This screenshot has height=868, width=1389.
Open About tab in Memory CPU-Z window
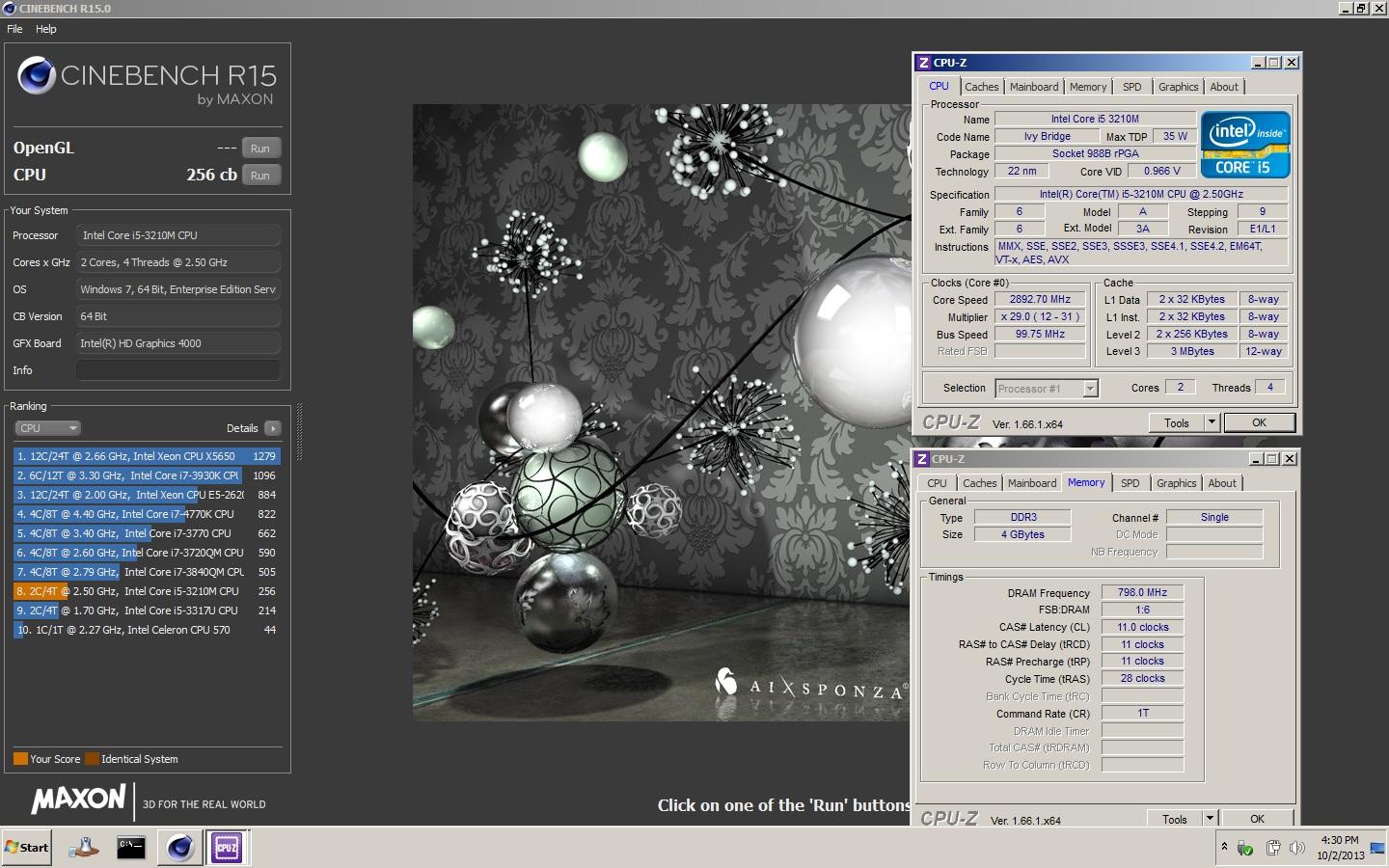(x=1222, y=483)
